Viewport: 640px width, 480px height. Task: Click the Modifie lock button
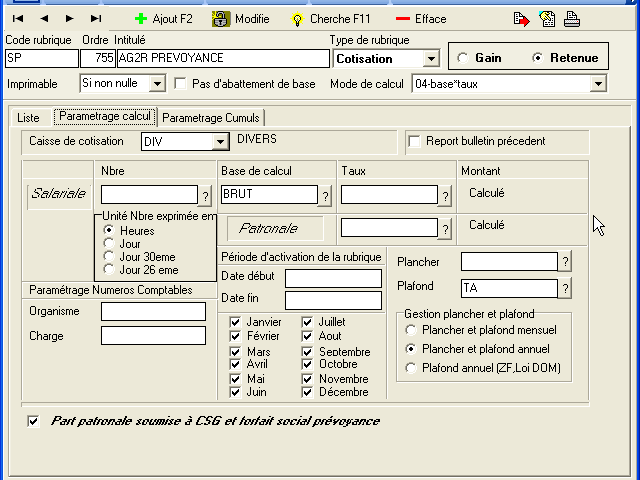click(x=241, y=19)
